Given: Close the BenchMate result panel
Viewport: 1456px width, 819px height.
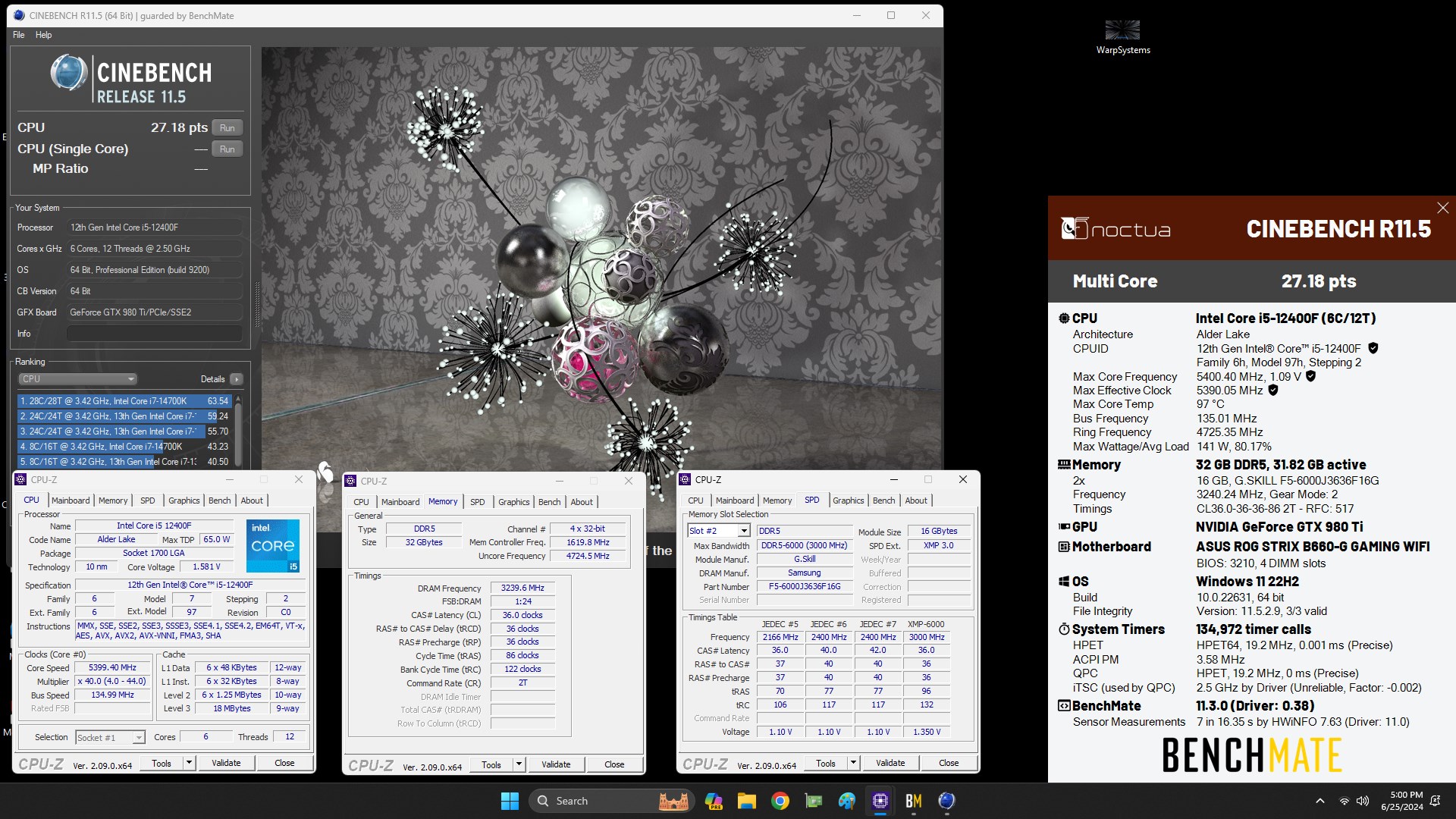Looking at the screenshot, I should tap(1442, 208).
